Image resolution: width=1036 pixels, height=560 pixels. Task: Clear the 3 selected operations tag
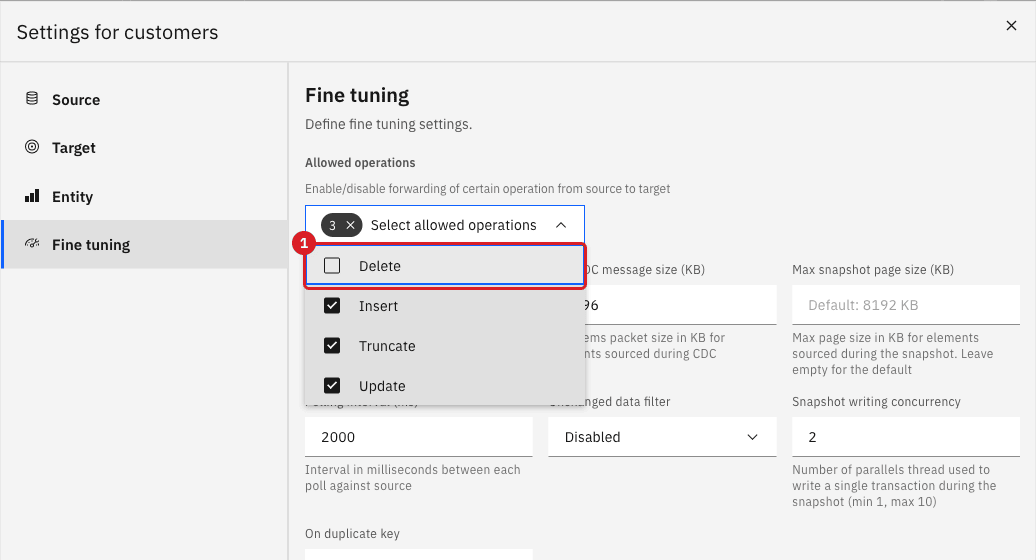click(350, 225)
